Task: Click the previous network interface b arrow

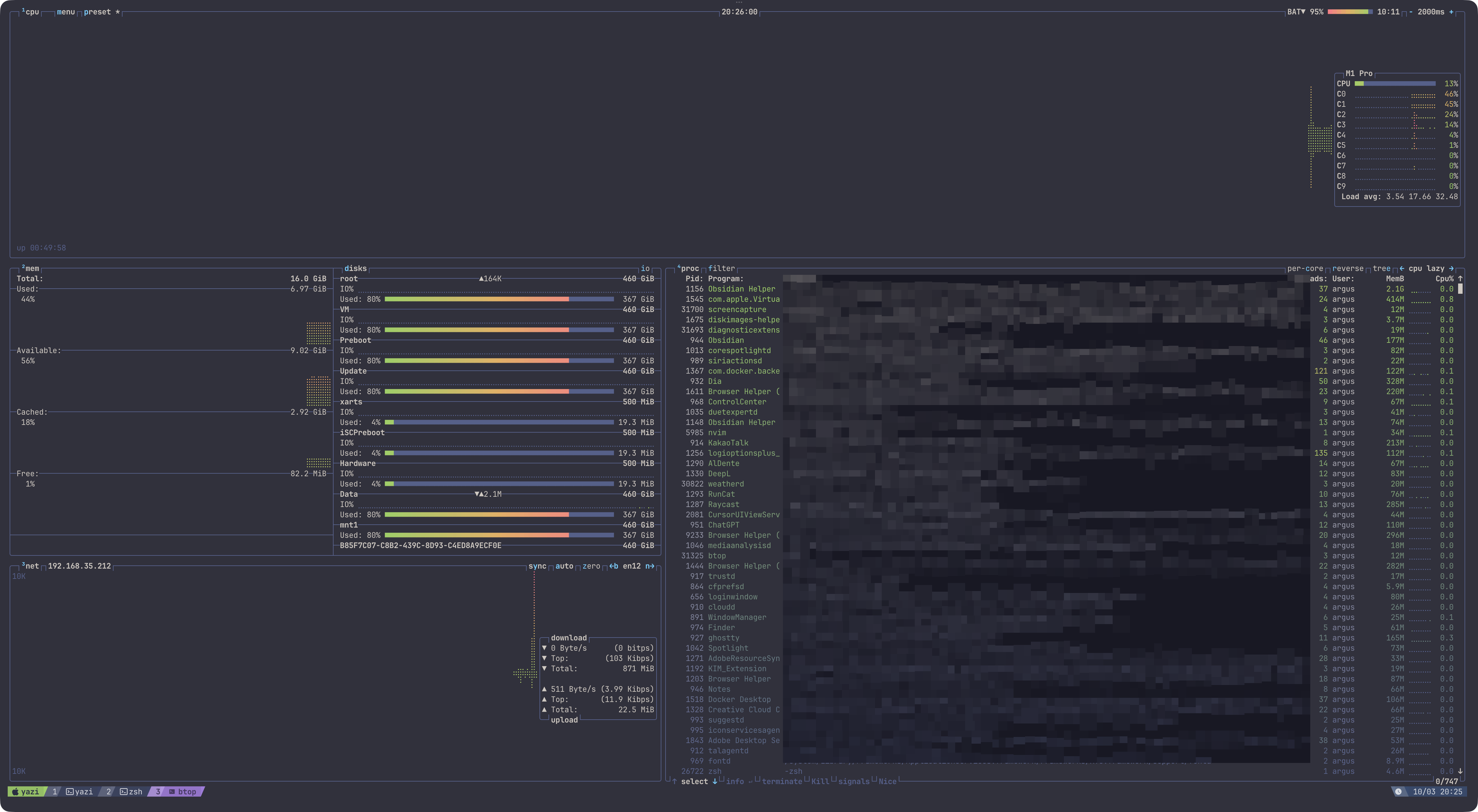Action: (613, 566)
